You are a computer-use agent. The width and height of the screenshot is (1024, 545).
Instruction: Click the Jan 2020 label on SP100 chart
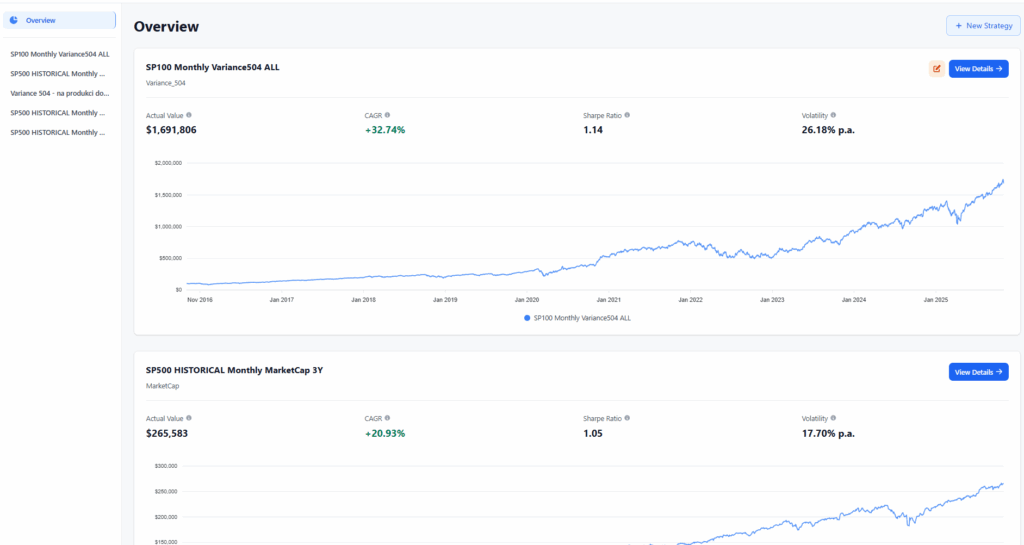click(526, 299)
